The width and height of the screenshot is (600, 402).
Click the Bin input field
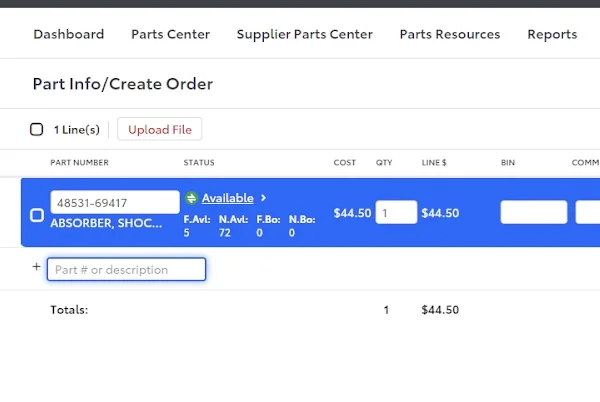[x=533, y=212]
